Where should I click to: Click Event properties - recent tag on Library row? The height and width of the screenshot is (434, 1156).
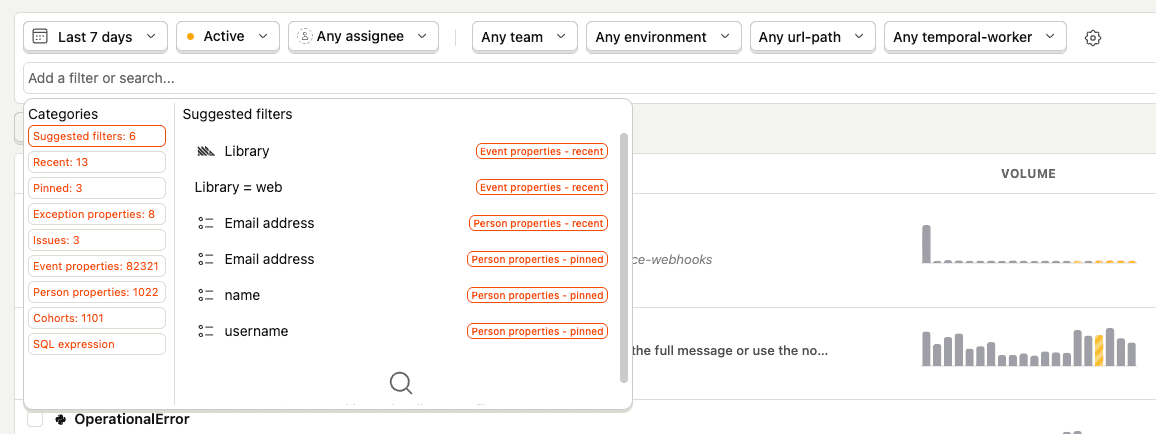coord(541,151)
